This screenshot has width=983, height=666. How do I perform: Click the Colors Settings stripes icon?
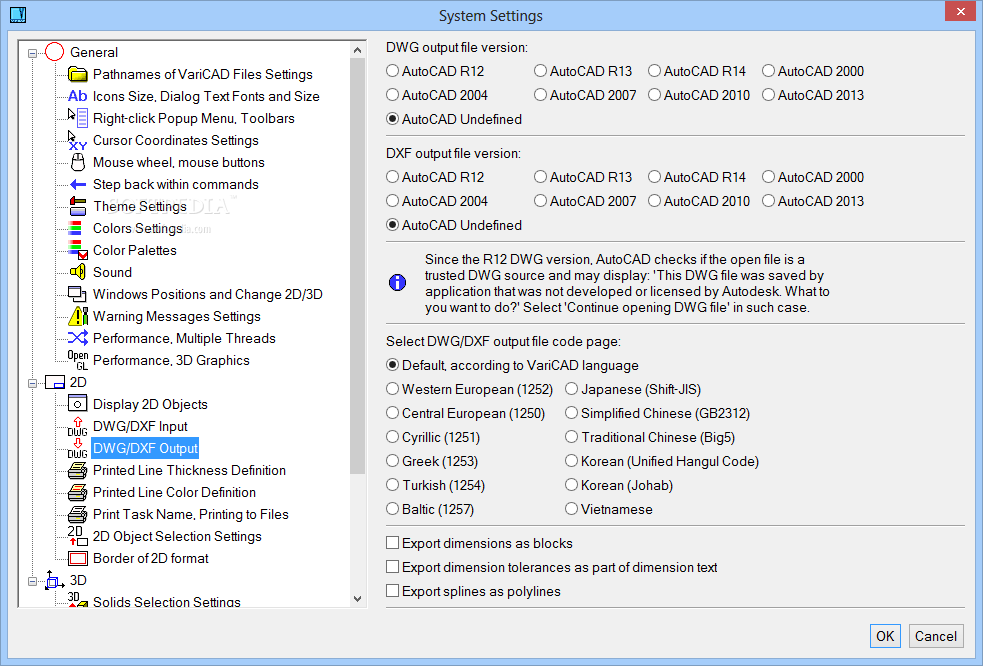click(x=75, y=228)
